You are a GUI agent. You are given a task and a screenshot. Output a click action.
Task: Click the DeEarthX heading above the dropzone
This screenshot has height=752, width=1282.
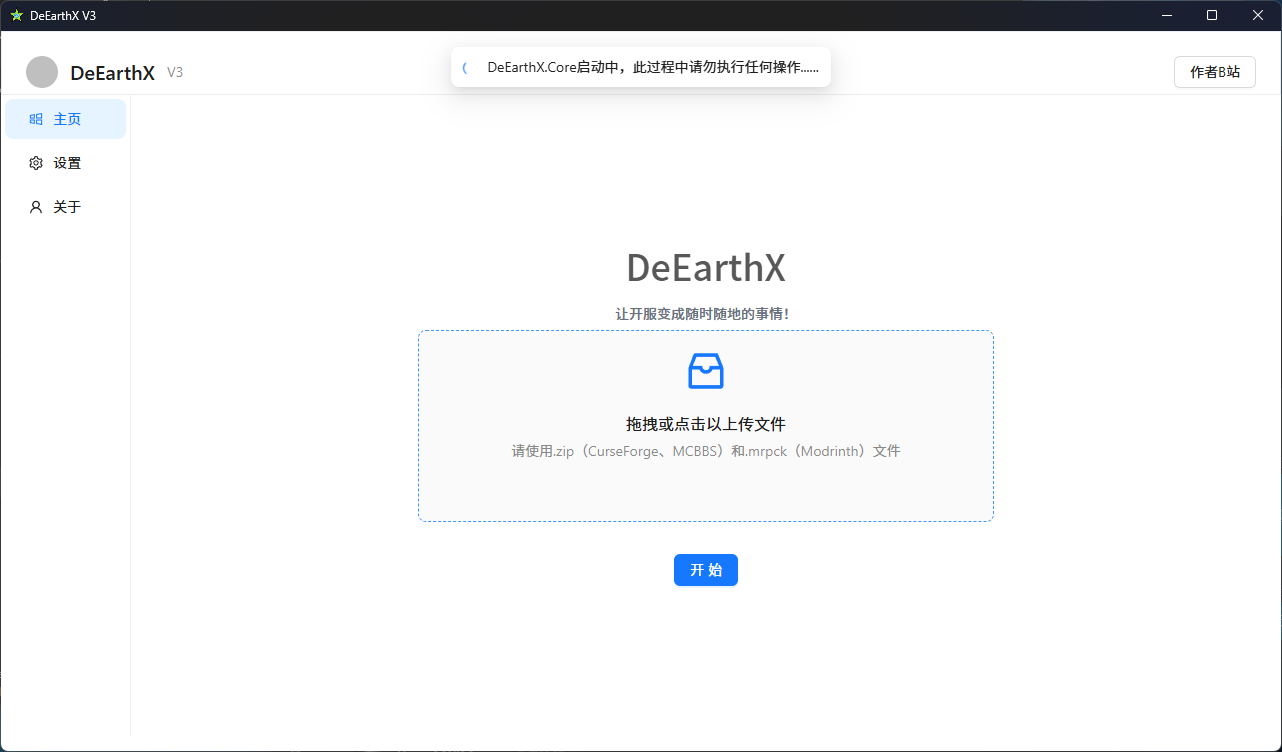705,267
